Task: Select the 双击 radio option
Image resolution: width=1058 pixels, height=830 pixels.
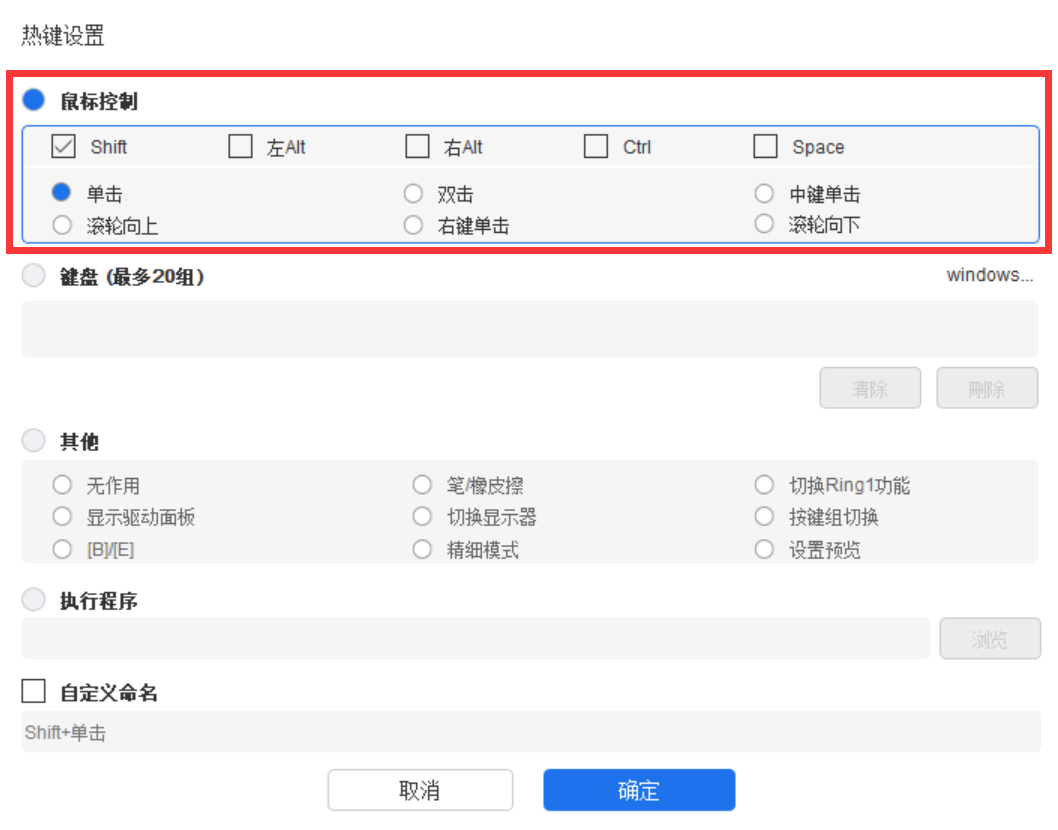Action: [x=414, y=194]
